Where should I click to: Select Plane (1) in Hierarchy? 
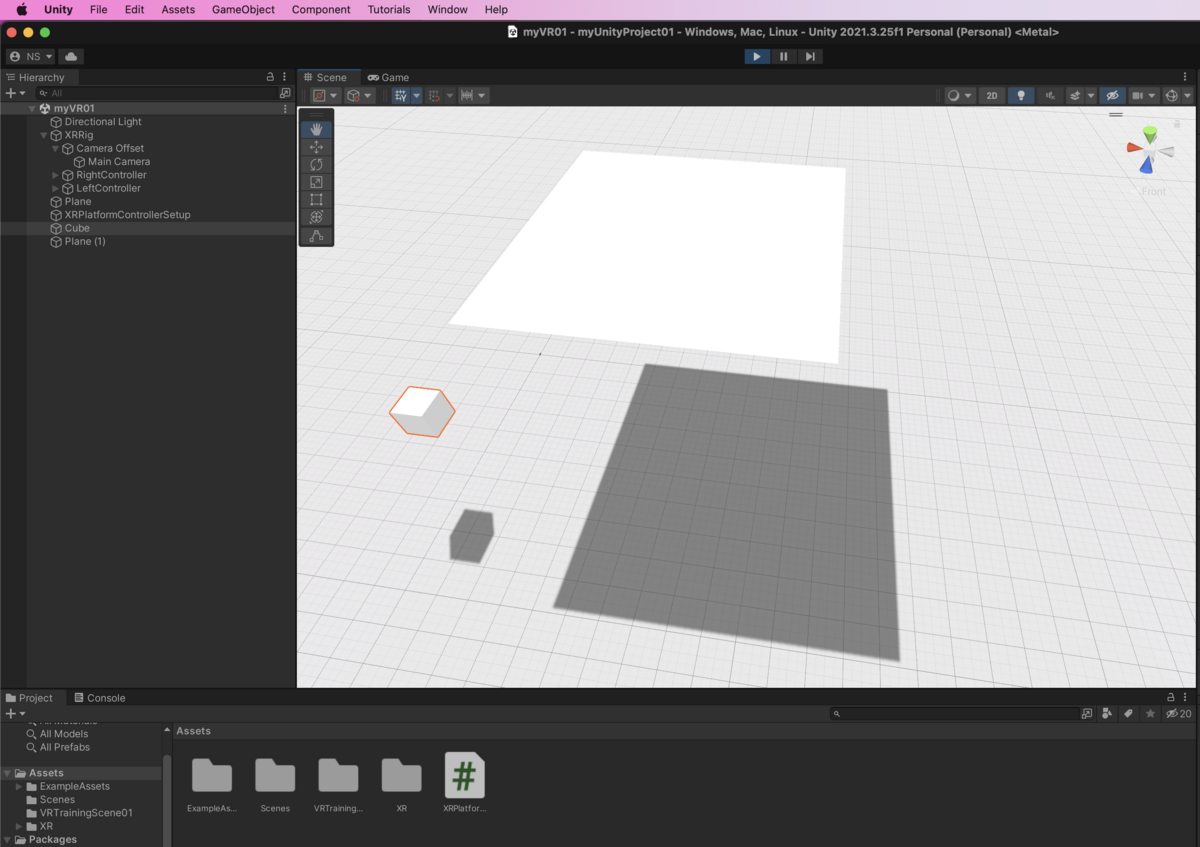[x=85, y=242]
